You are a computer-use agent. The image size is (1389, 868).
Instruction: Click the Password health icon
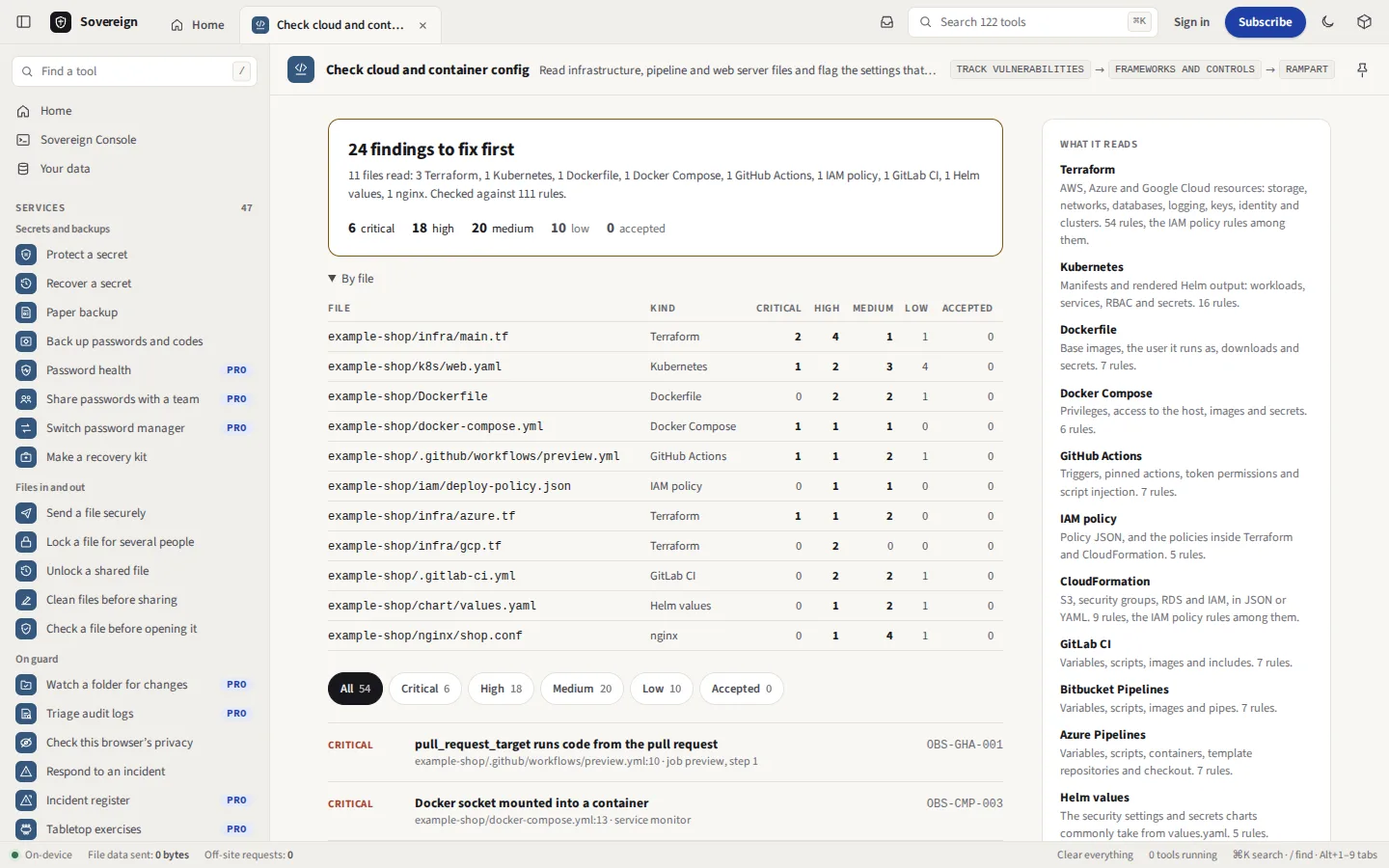[26, 370]
